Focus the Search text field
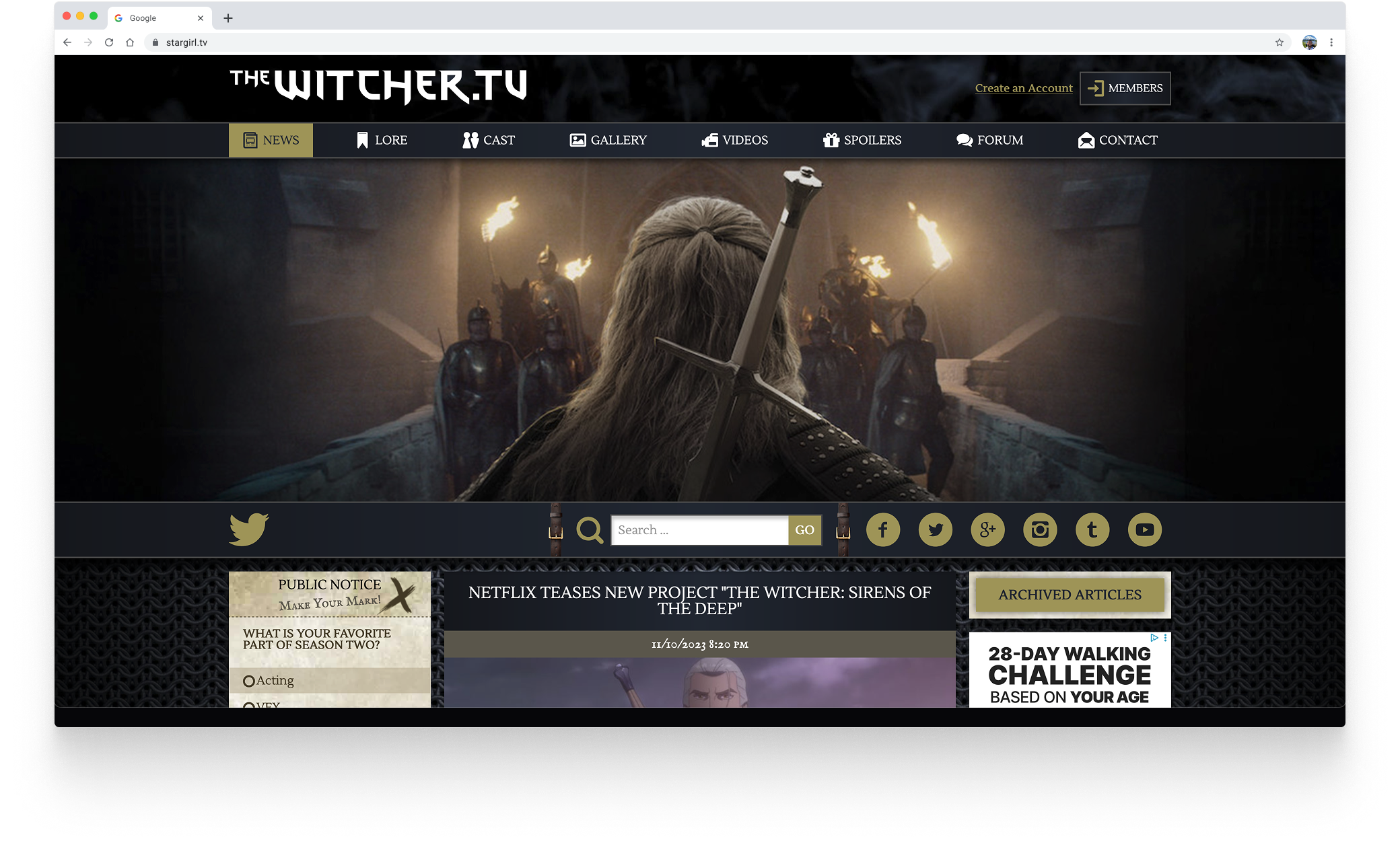 pyautogui.click(x=699, y=530)
